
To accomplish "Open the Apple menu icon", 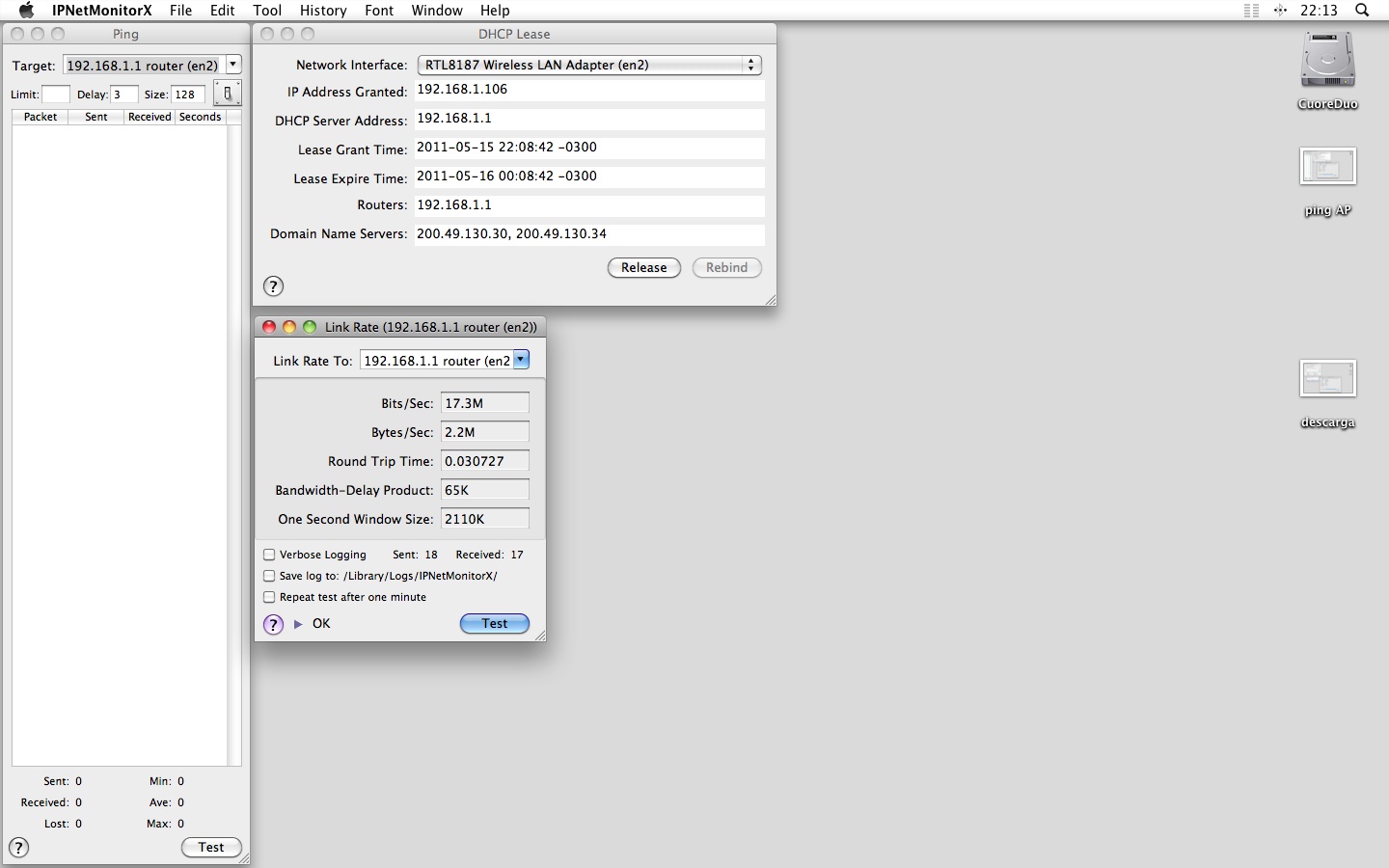I will tap(26, 11).
